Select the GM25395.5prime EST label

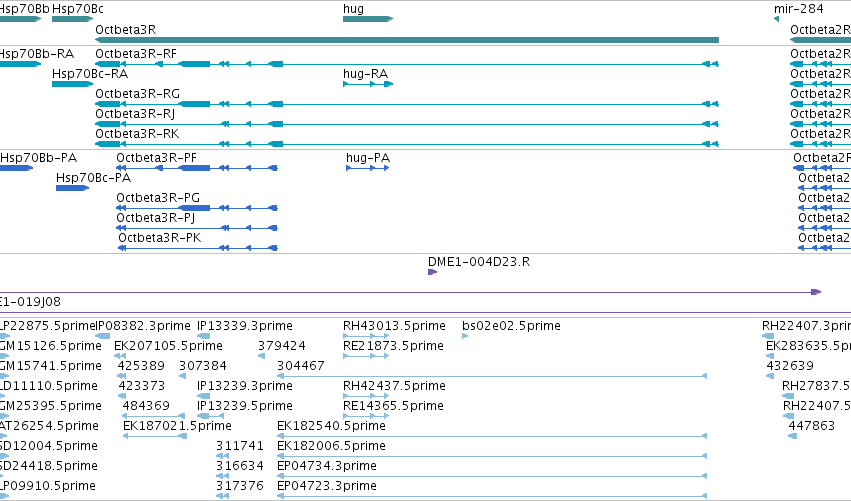[x=50, y=406]
